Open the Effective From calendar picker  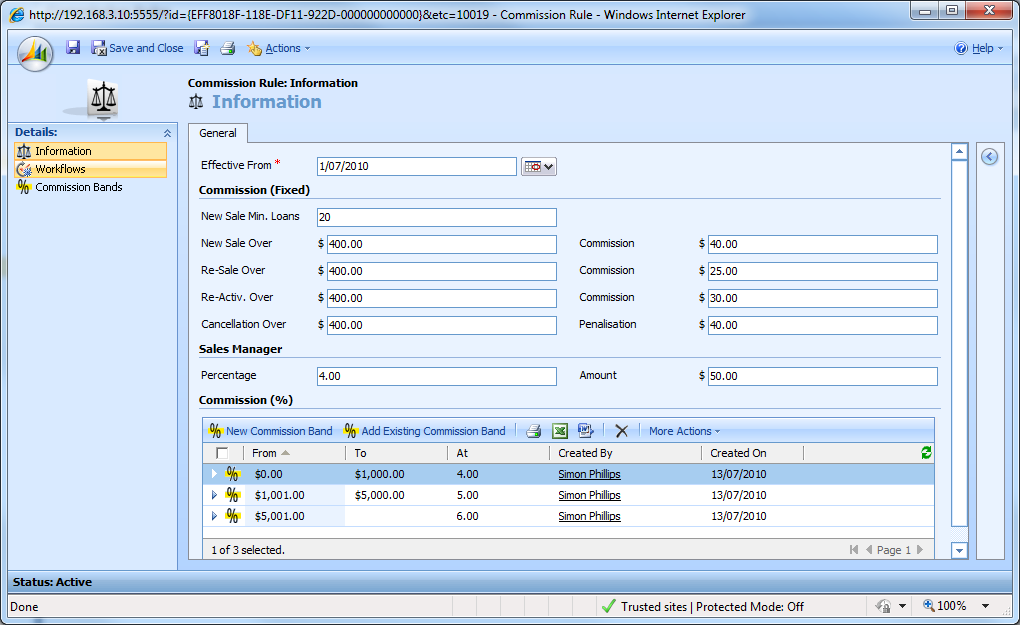point(538,167)
